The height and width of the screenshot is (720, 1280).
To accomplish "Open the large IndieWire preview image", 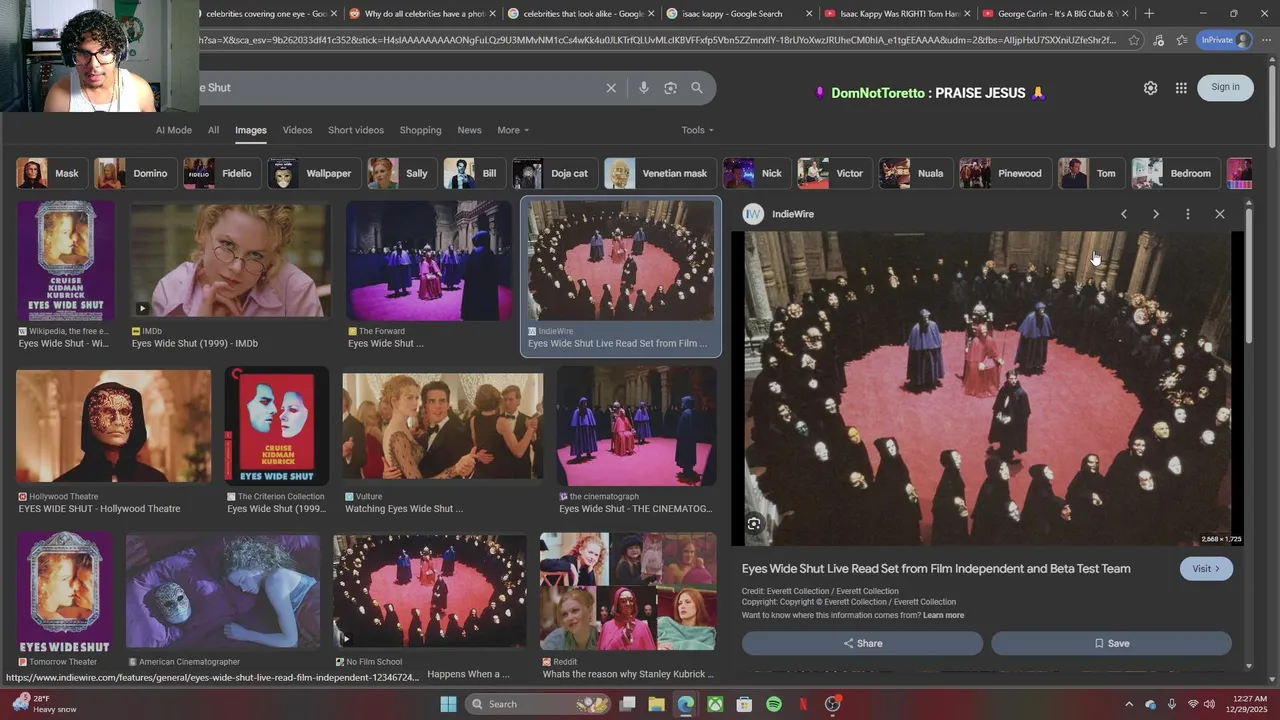I will 987,389.
